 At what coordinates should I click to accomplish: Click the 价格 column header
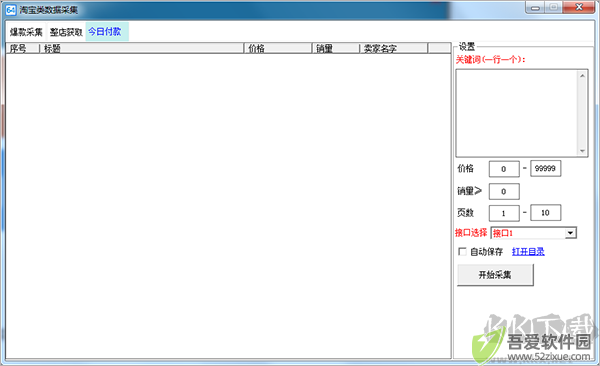click(278, 48)
